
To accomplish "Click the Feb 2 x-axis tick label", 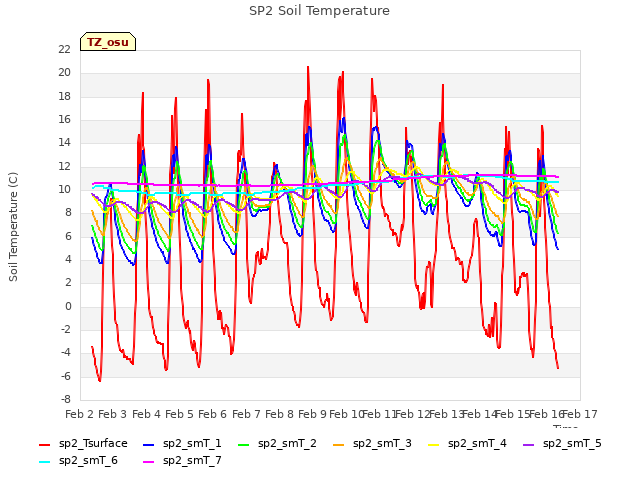I will [80, 414].
